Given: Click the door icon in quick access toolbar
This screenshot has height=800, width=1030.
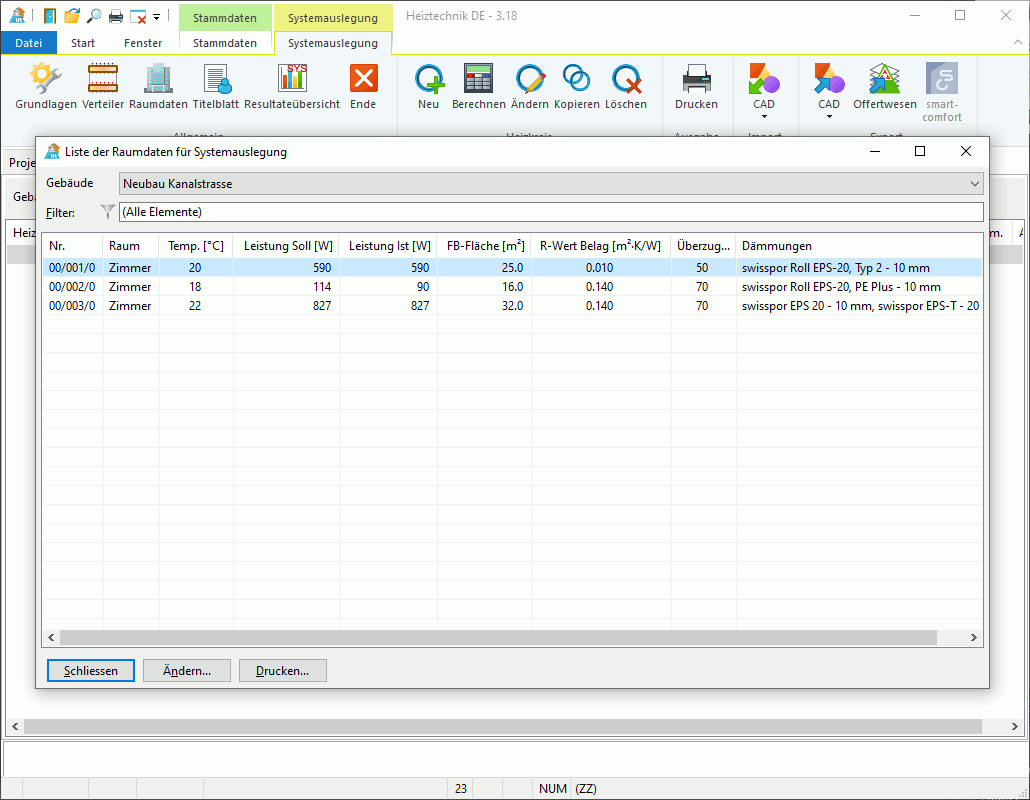Looking at the screenshot, I should (x=49, y=16).
